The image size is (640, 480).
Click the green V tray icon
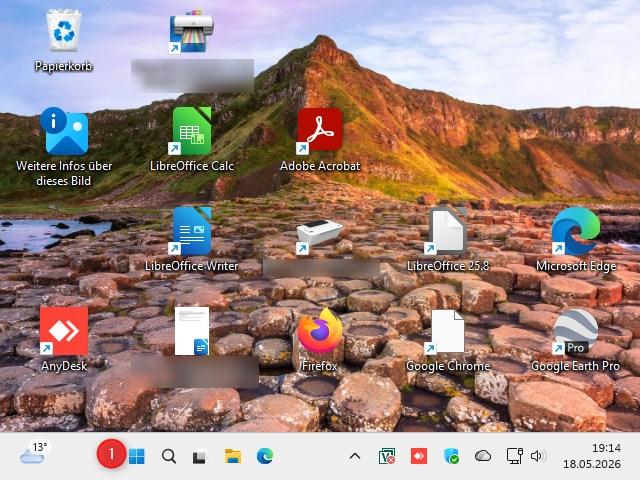[x=387, y=456]
